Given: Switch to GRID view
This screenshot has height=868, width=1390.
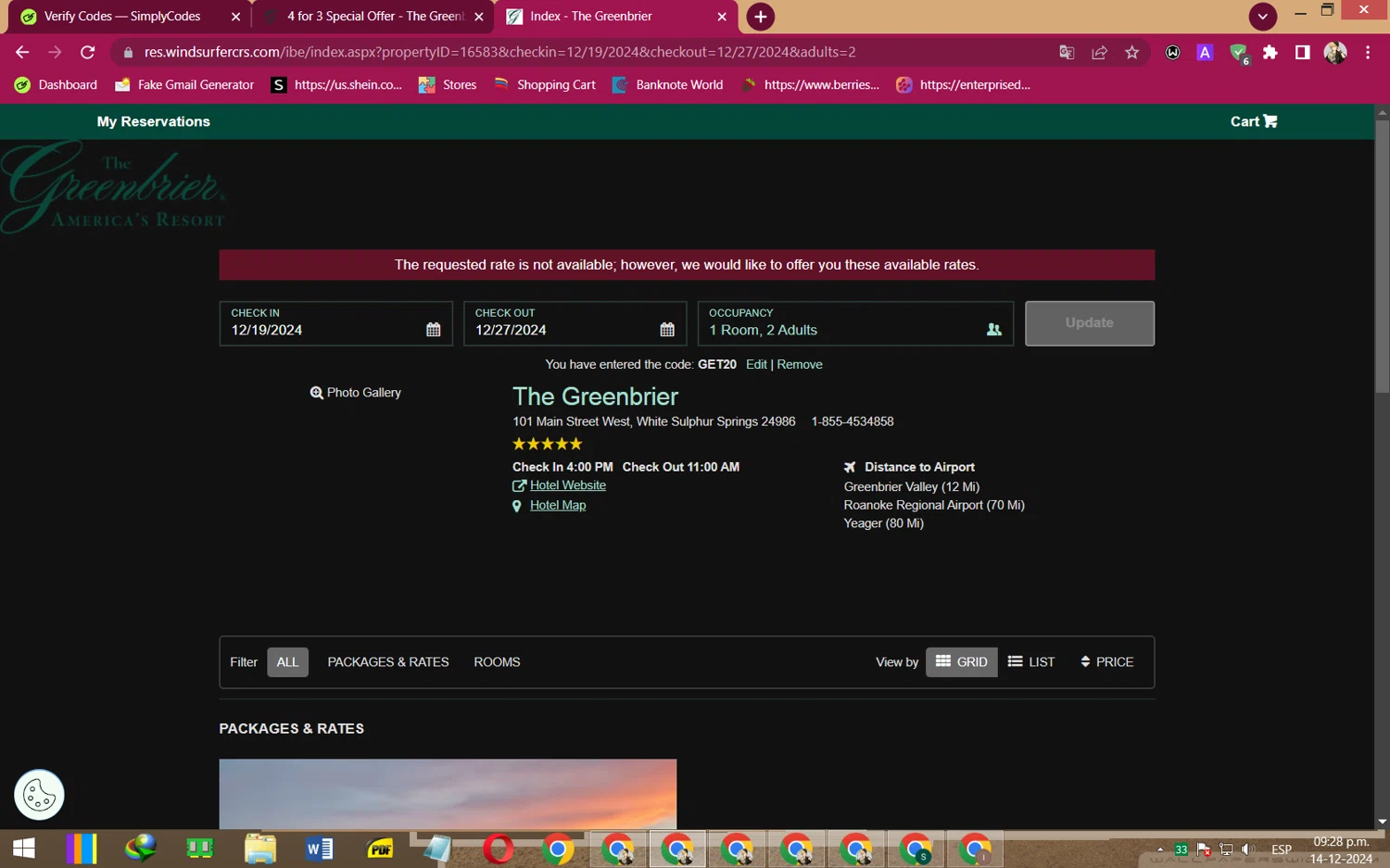Looking at the screenshot, I should 962,662.
